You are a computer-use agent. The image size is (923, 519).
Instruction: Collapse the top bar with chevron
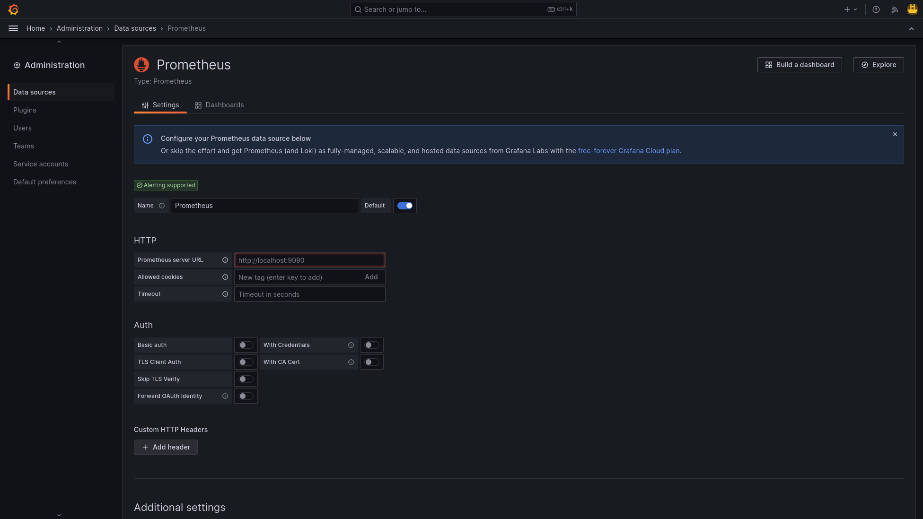point(911,28)
